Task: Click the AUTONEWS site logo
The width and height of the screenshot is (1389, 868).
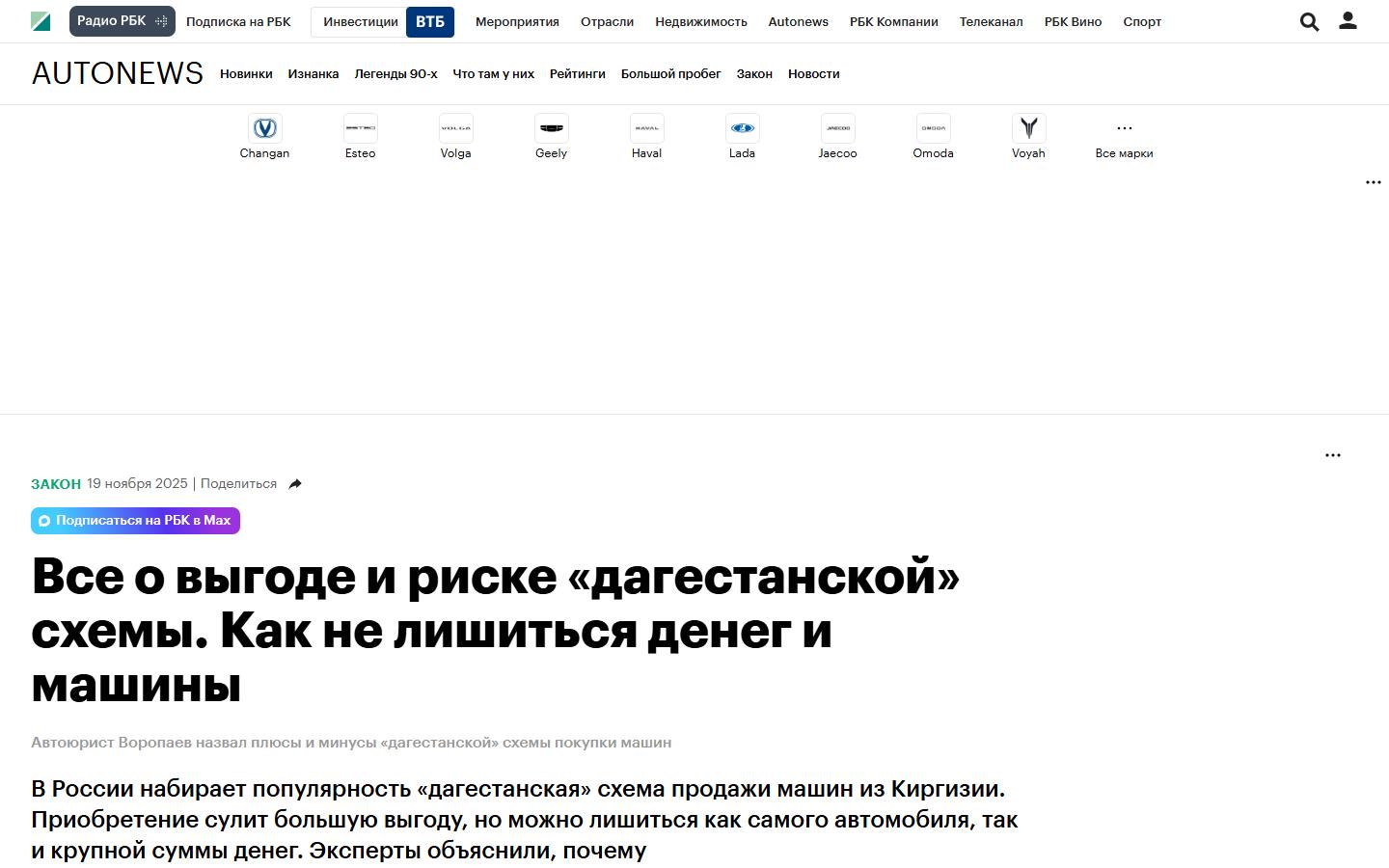Action: tap(118, 74)
